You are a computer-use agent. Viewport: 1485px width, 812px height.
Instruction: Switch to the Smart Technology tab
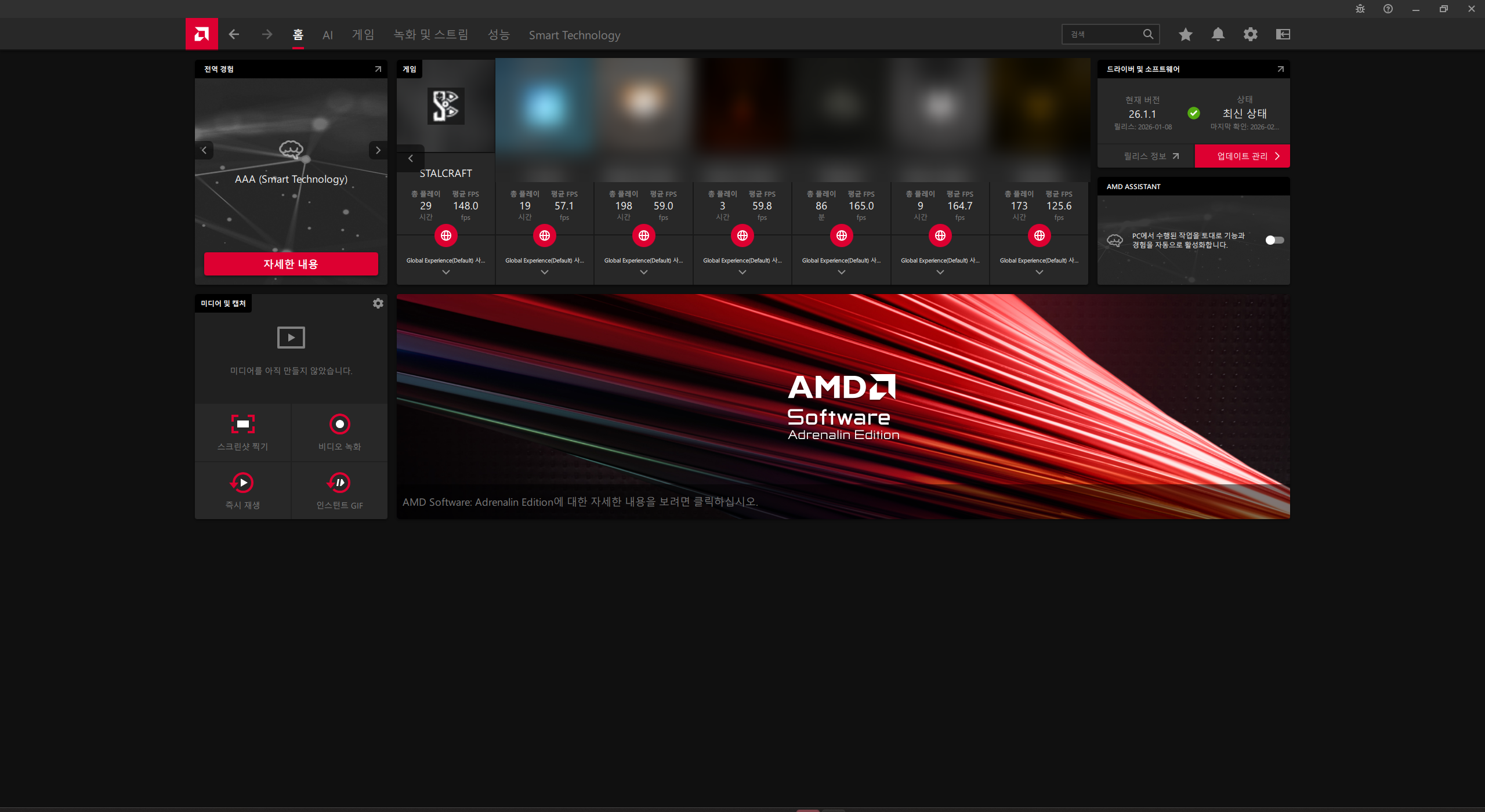coord(574,35)
